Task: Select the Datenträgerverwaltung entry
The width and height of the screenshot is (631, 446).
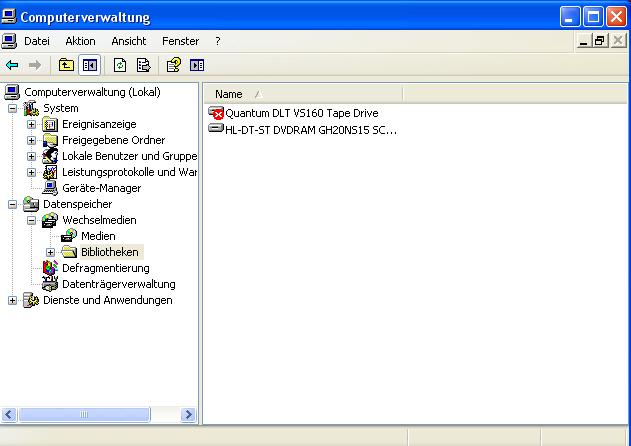Action: pos(119,284)
